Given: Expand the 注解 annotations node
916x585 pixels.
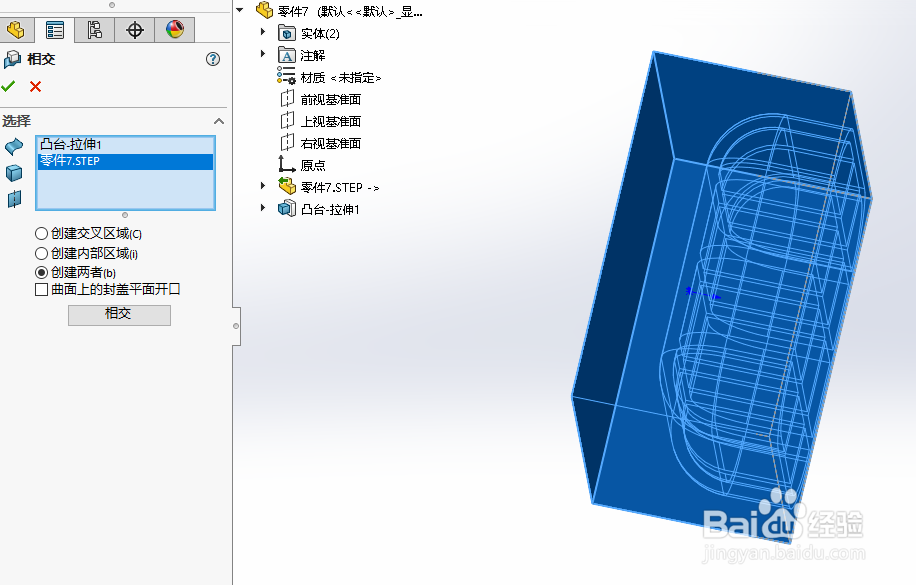Looking at the screenshot, I should pos(262,55).
